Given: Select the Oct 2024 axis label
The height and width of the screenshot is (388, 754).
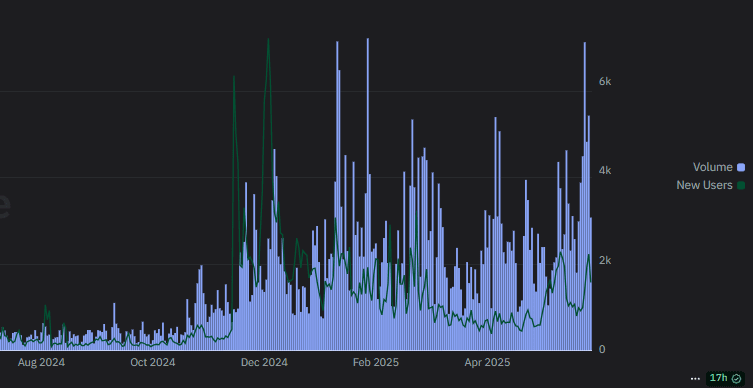Looking at the screenshot, I should pyautogui.click(x=152, y=363).
